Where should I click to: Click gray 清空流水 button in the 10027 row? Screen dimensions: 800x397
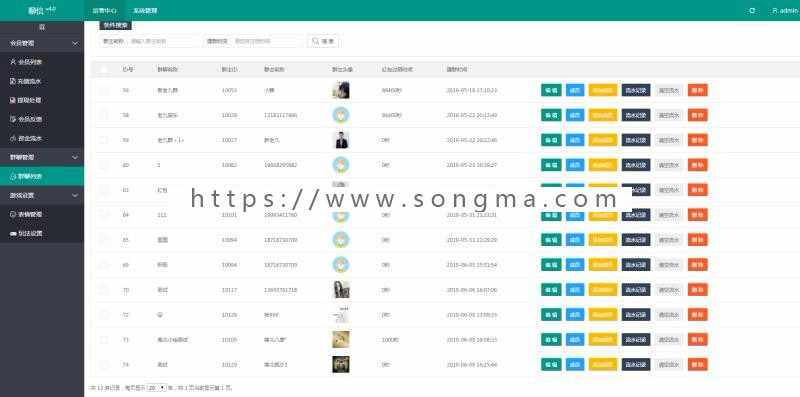point(669,140)
